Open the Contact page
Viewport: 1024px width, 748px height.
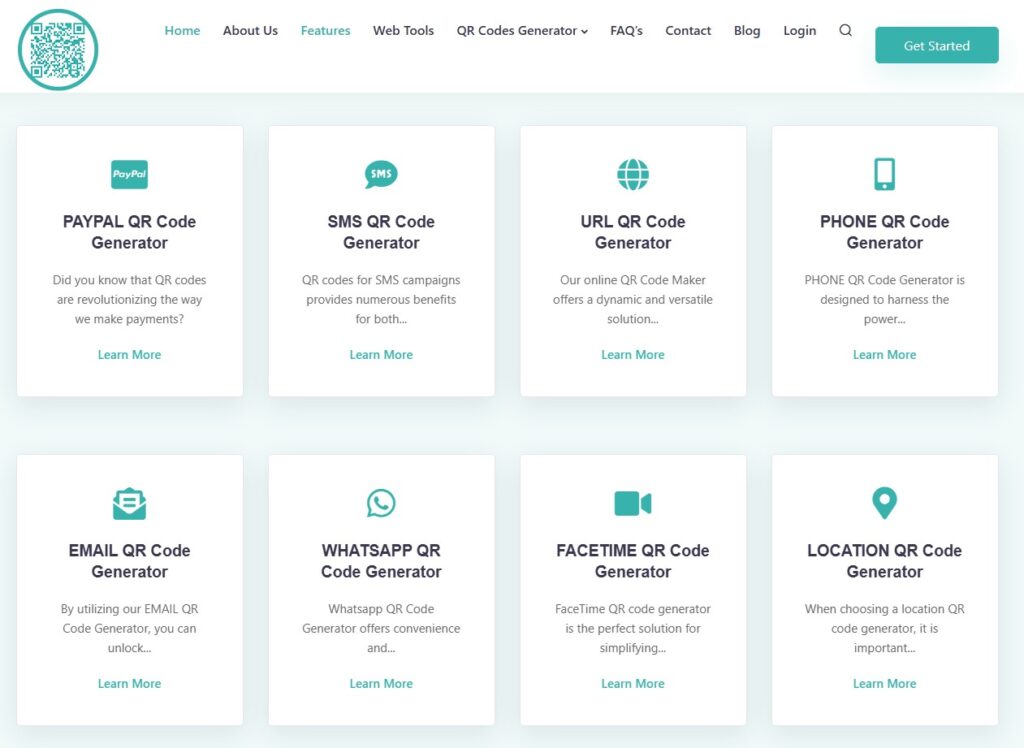(688, 31)
